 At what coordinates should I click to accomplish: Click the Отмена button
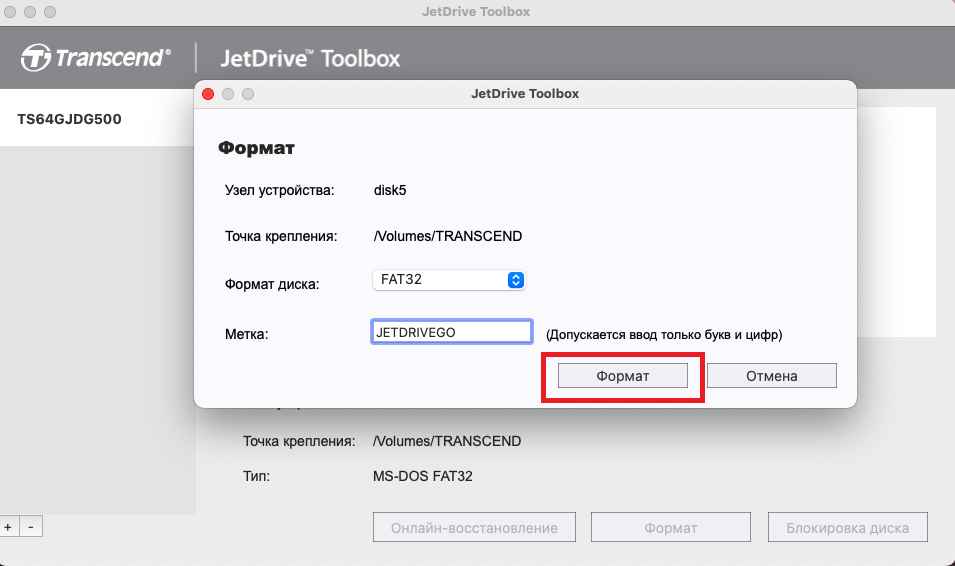coord(772,376)
